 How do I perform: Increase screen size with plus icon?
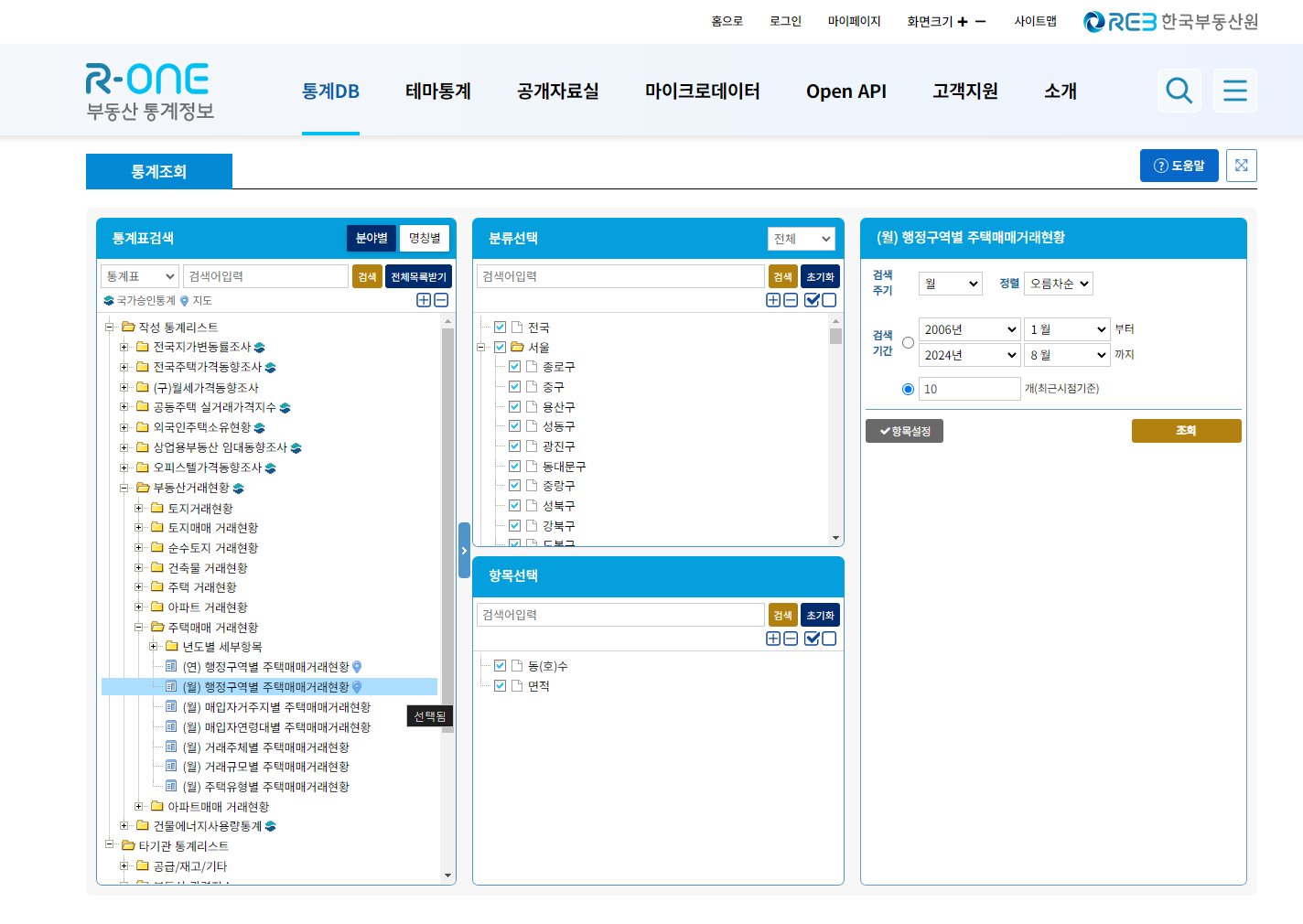(x=963, y=22)
